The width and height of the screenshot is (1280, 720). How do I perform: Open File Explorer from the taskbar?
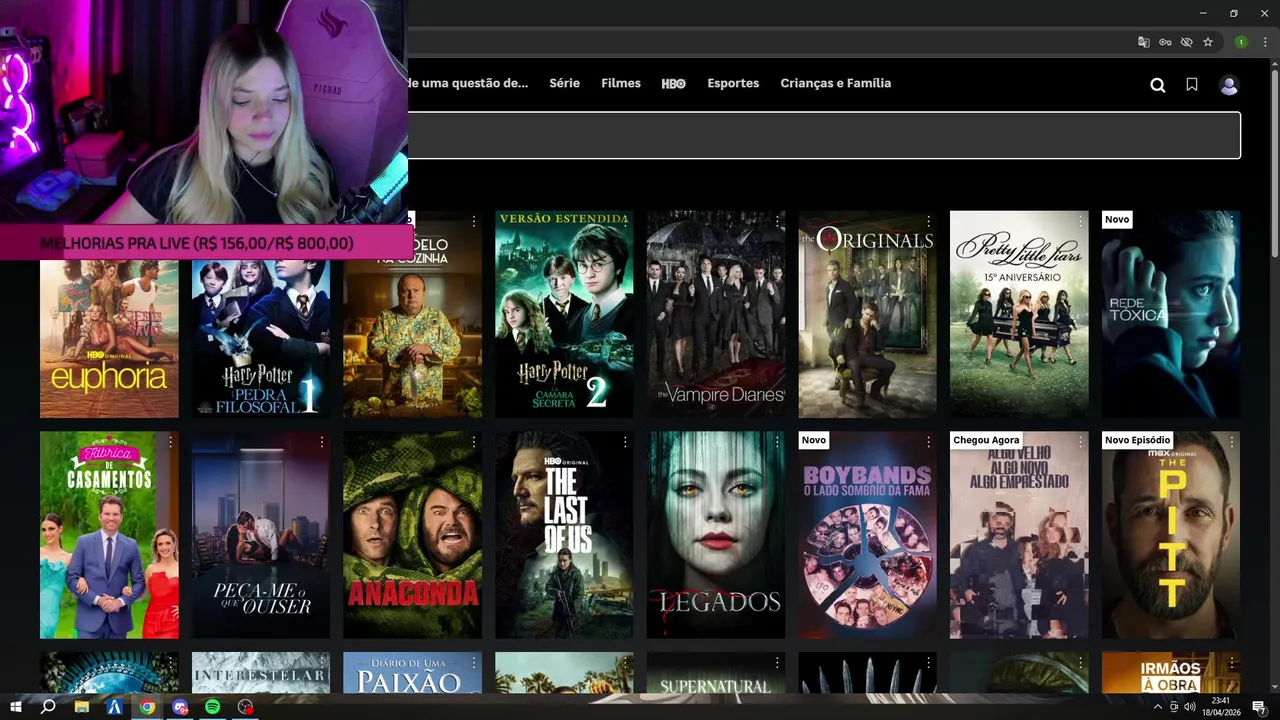click(x=82, y=707)
